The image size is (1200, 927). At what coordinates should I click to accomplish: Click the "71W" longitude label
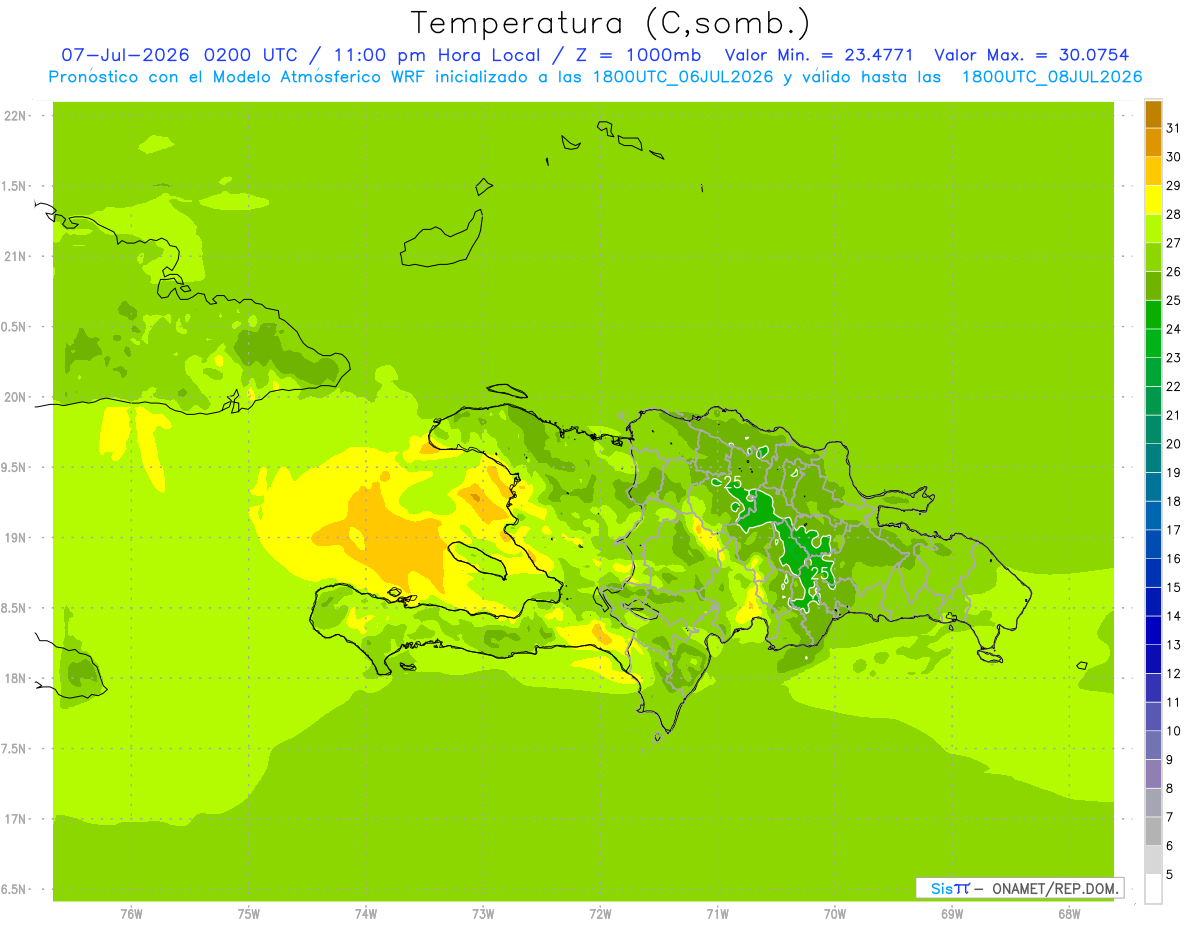coord(718,914)
